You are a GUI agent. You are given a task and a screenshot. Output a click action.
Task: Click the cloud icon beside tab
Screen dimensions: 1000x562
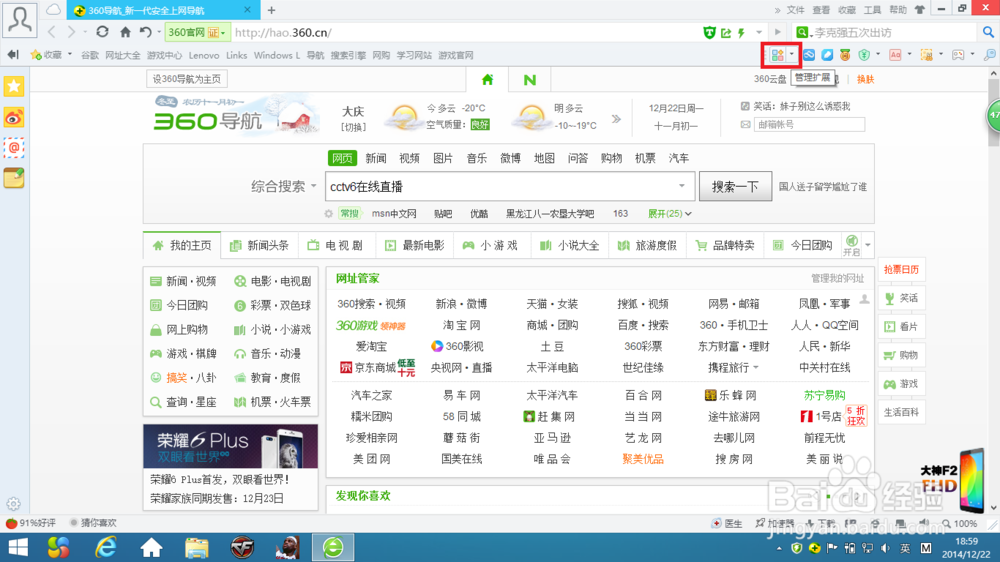54,10
